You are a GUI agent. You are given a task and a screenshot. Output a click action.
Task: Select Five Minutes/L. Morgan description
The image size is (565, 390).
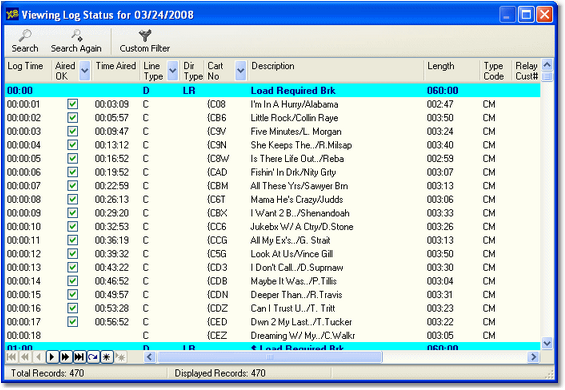pyautogui.click(x=296, y=132)
